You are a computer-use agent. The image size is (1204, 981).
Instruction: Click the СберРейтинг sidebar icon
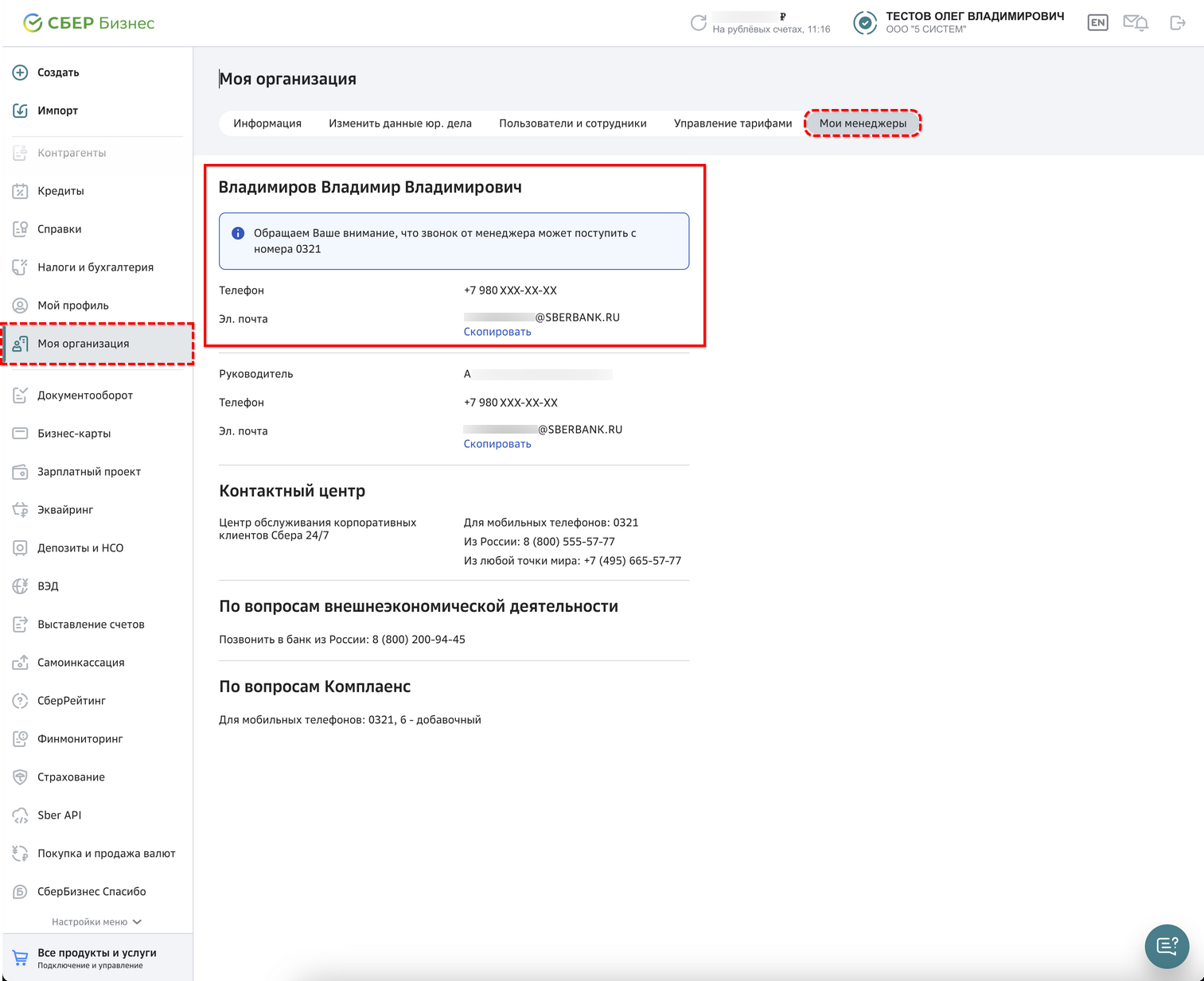pyautogui.click(x=21, y=701)
